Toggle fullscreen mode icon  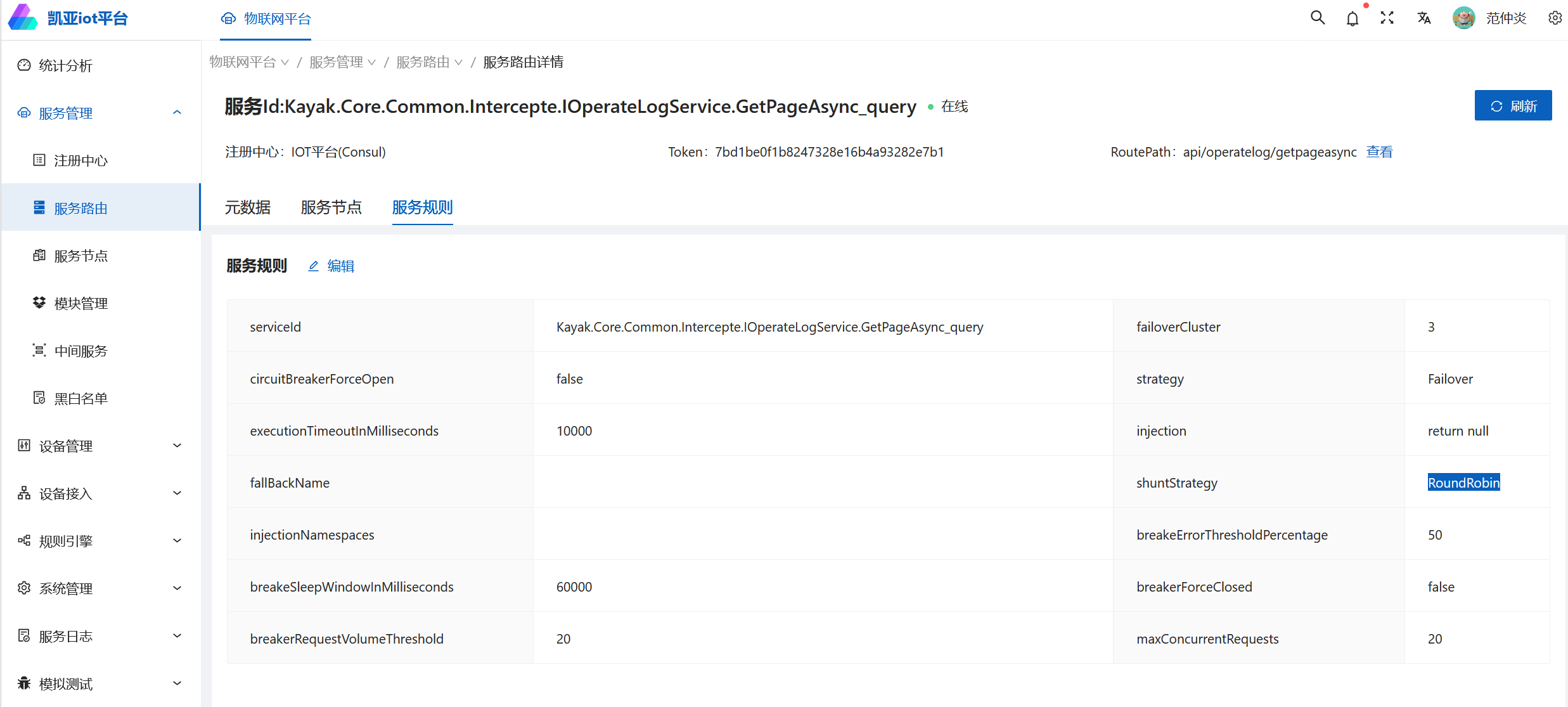coord(1387,18)
